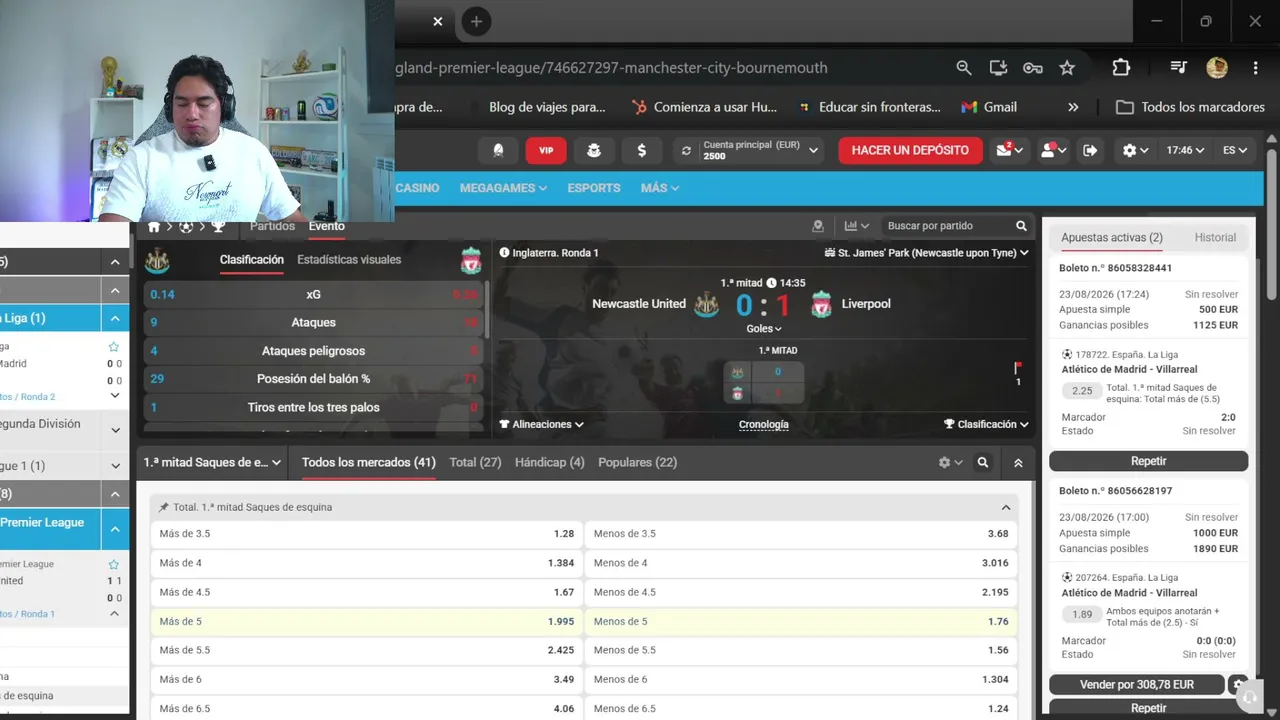Click the live stream location icon
This screenshot has height=720, width=1280.
tap(818, 226)
